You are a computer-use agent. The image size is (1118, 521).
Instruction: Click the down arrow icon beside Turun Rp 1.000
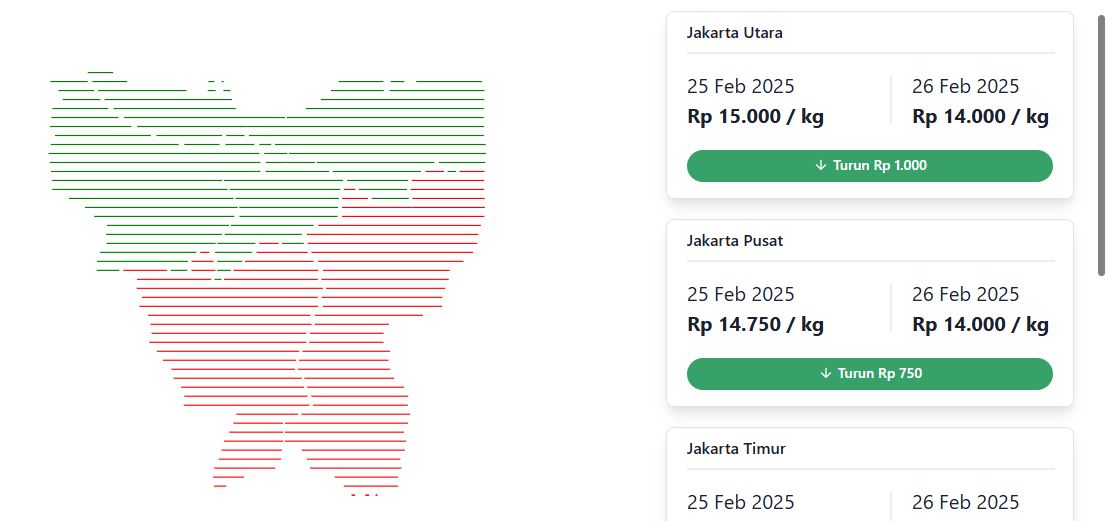coord(820,165)
